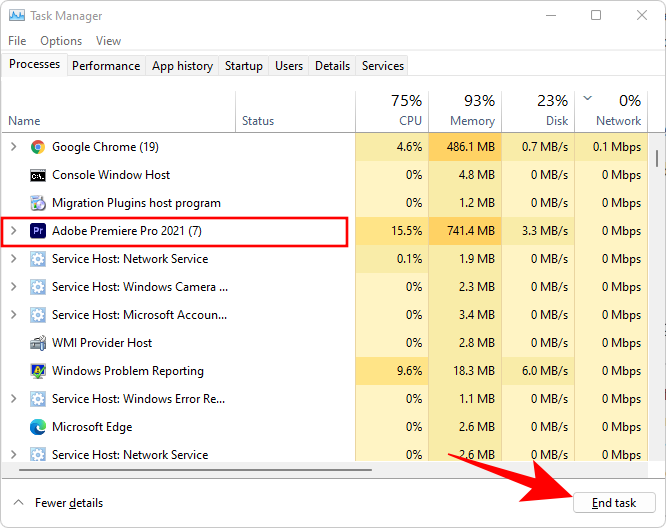Click the Adobe Premiere Pro icon

(38, 231)
